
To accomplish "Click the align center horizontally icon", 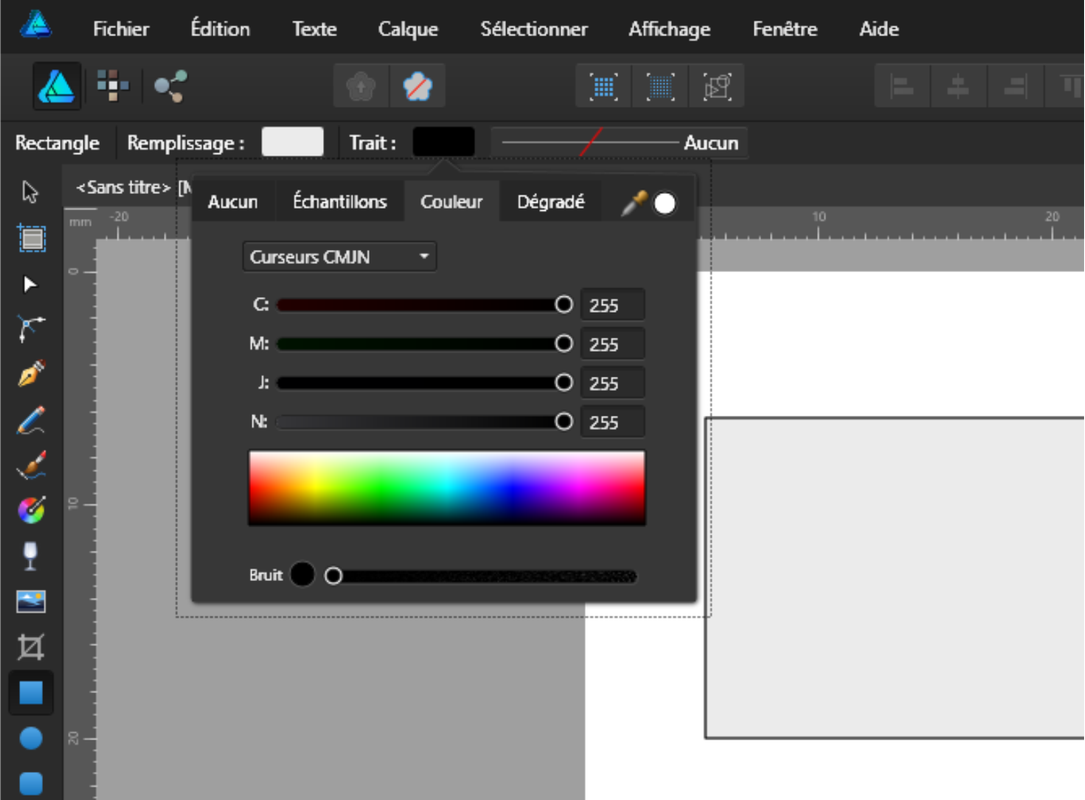I will tap(958, 87).
